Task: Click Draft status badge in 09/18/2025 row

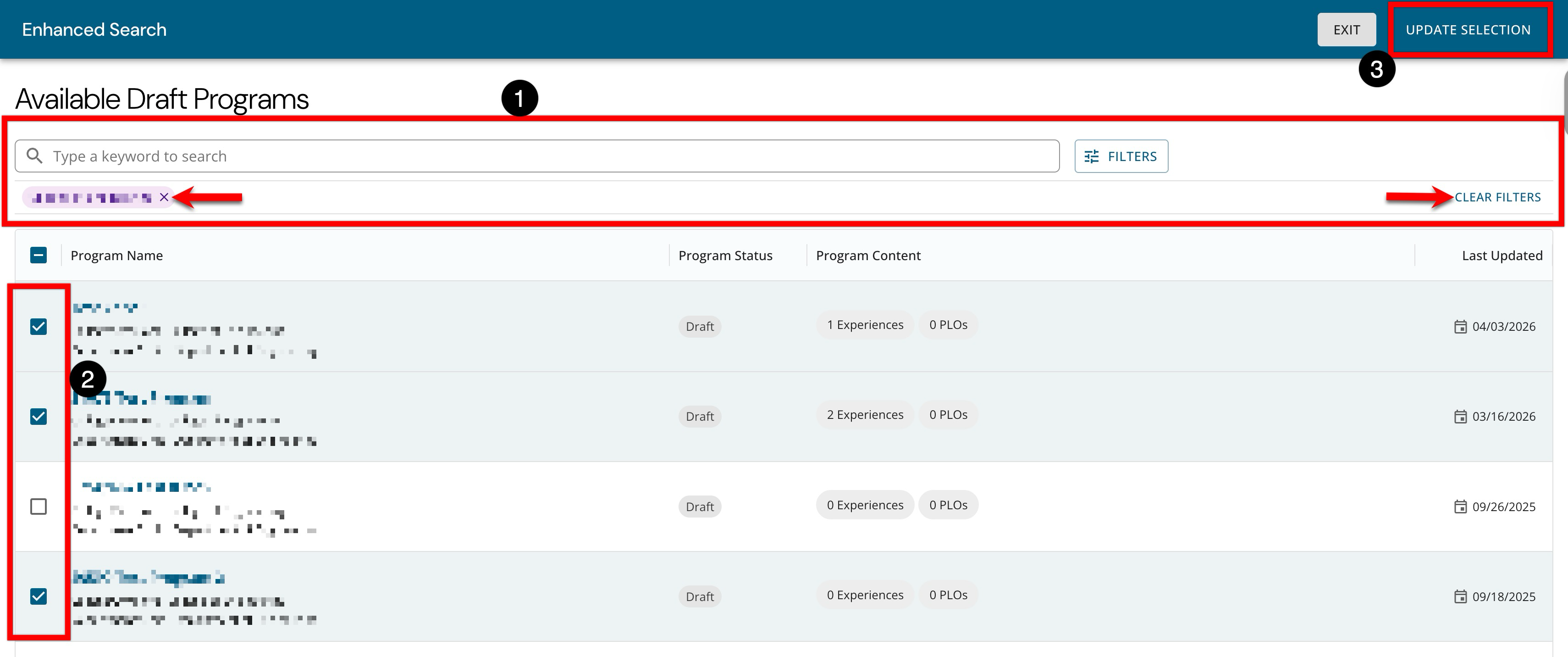Action: click(699, 596)
